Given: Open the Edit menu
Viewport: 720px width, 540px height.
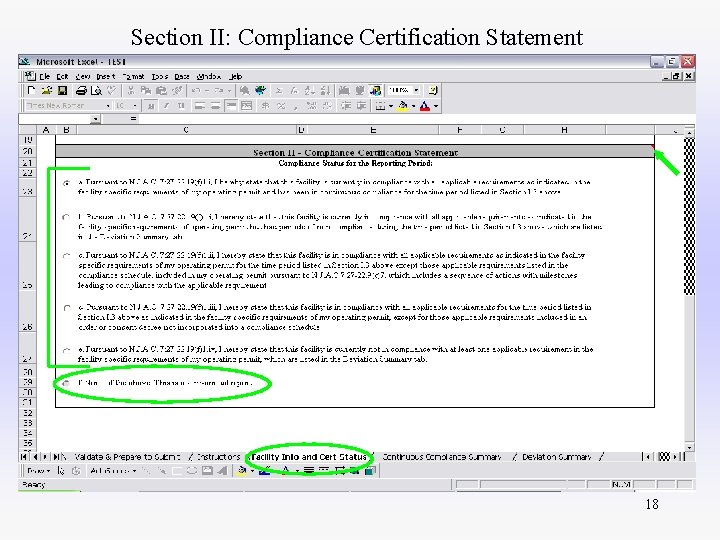Looking at the screenshot, I should coord(62,77).
